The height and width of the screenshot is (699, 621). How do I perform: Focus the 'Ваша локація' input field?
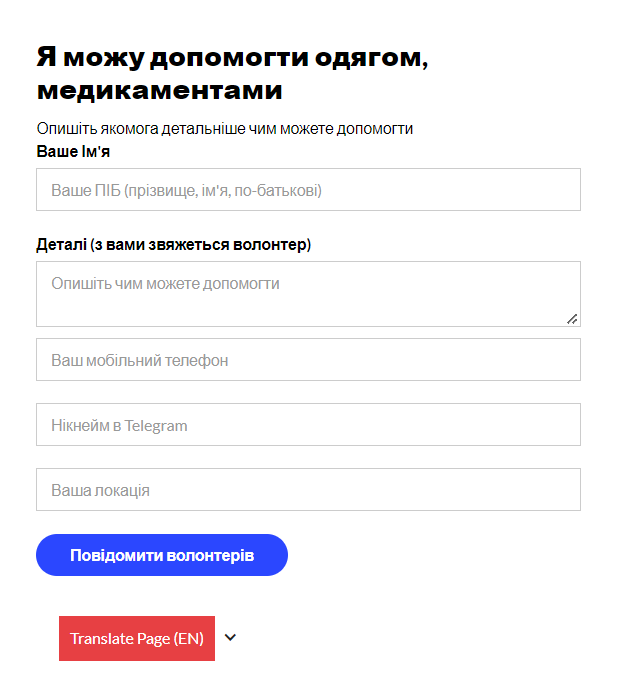[x=308, y=490]
